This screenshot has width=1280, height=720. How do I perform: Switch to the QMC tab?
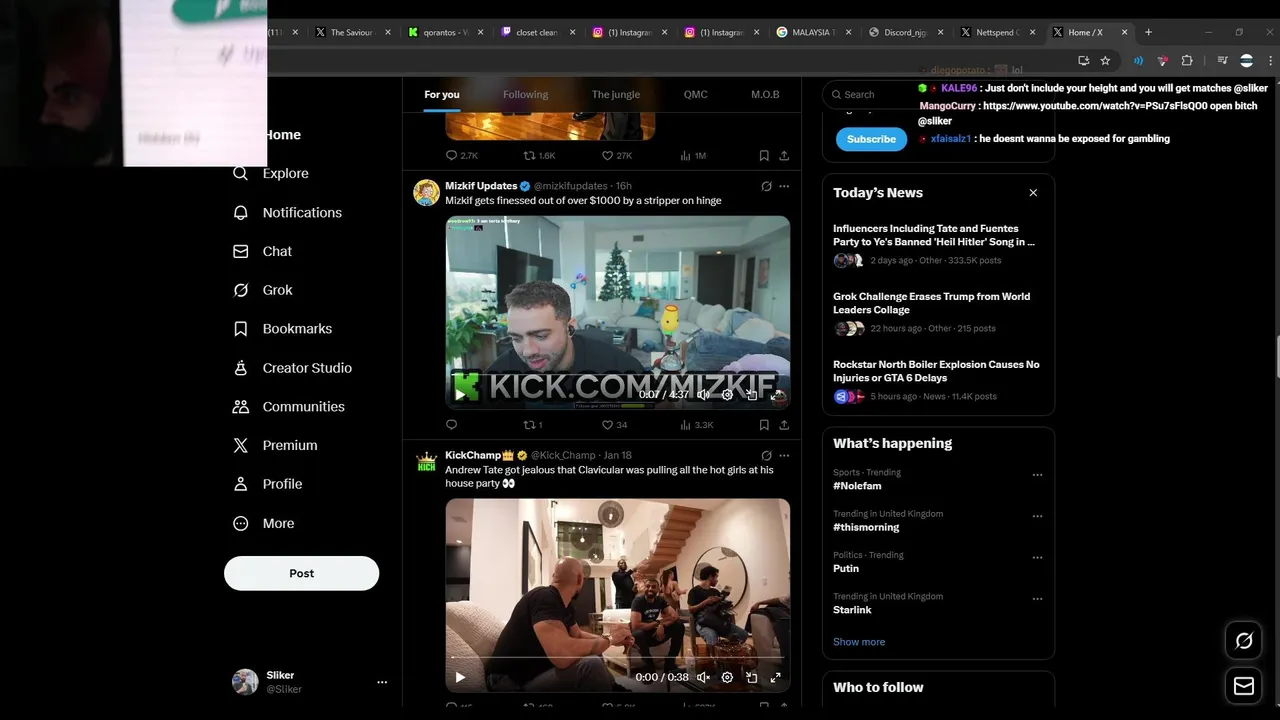click(x=695, y=94)
